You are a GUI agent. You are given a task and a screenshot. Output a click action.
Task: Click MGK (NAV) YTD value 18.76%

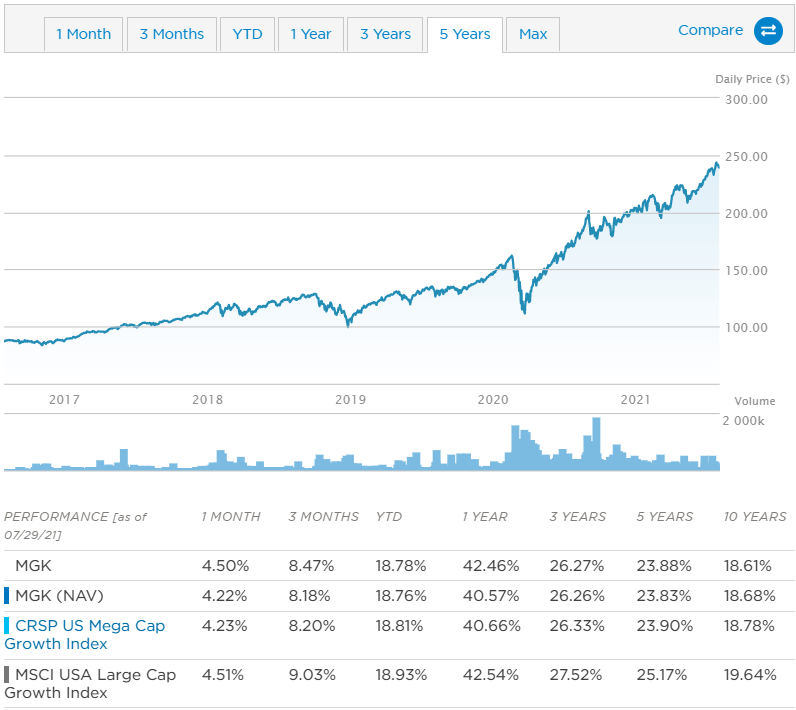[x=401, y=595]
